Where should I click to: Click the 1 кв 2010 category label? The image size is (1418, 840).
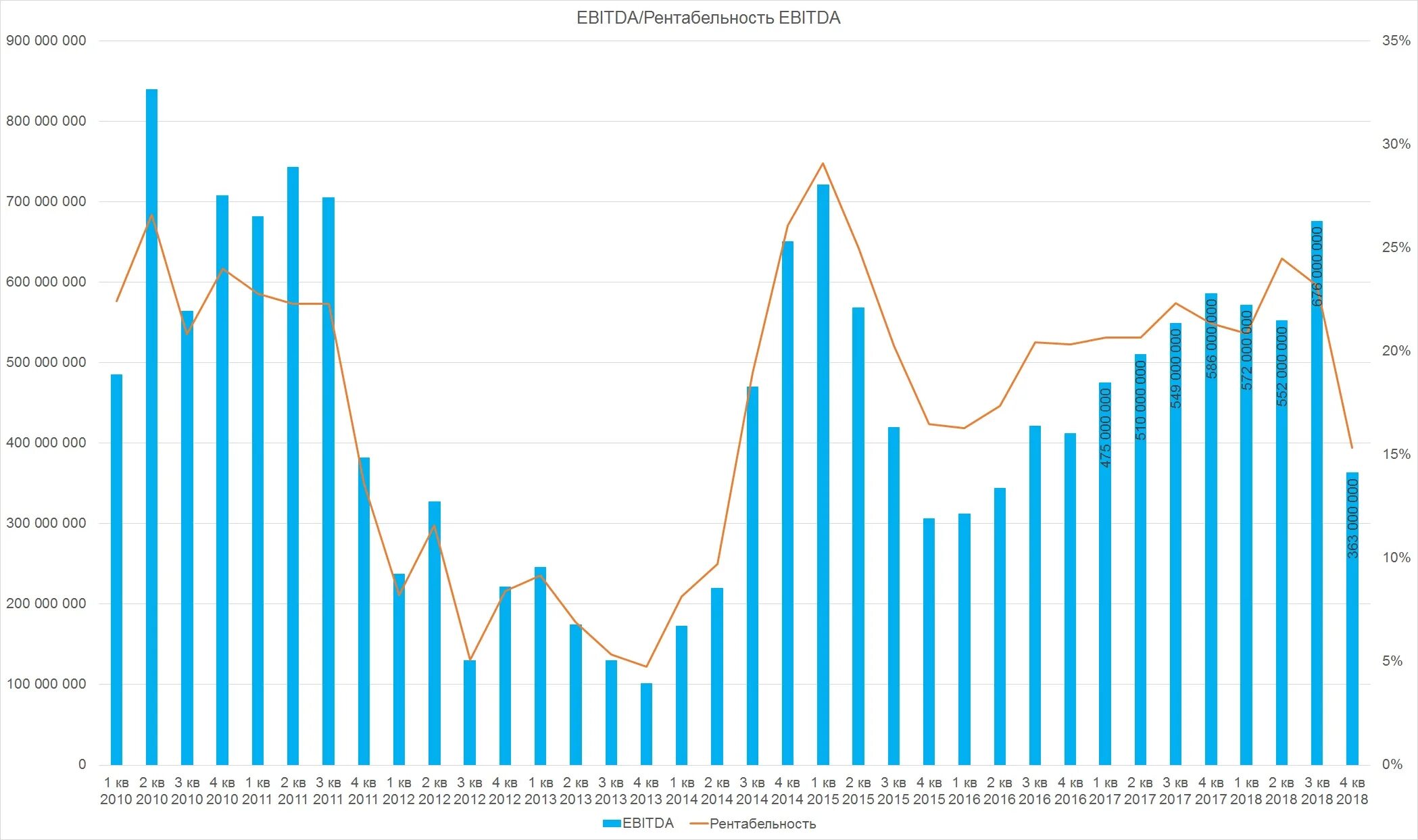point(116,791)
